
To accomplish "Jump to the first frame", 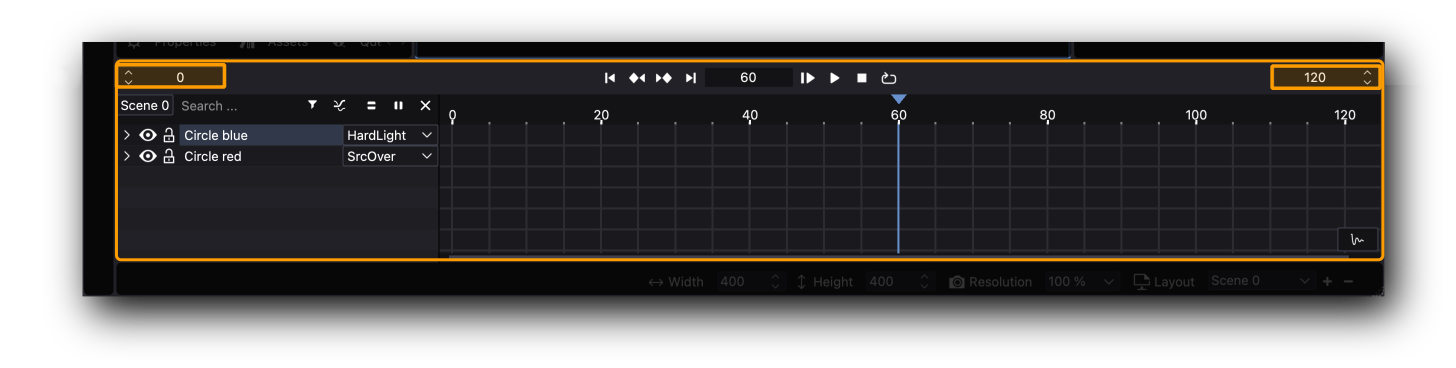I will (610, 78).
